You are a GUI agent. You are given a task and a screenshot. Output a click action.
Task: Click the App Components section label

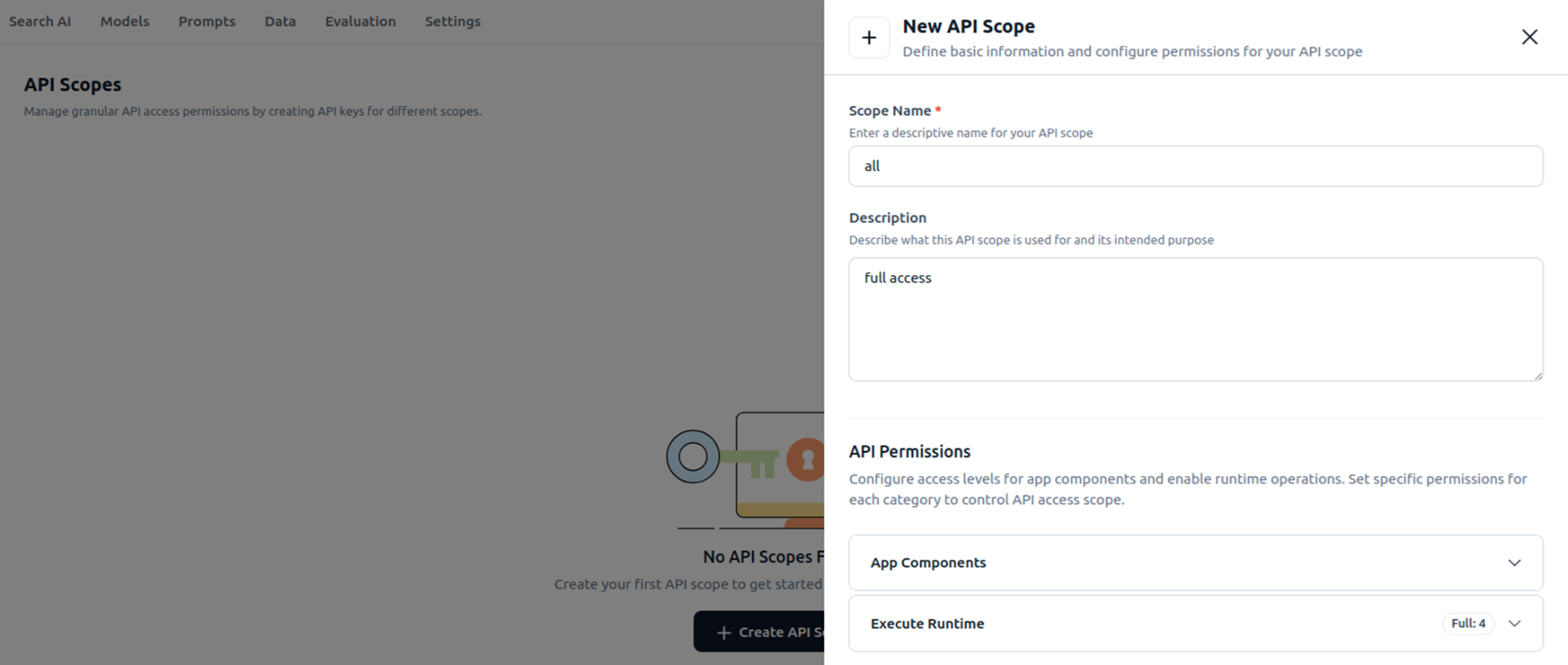[928, 563]
